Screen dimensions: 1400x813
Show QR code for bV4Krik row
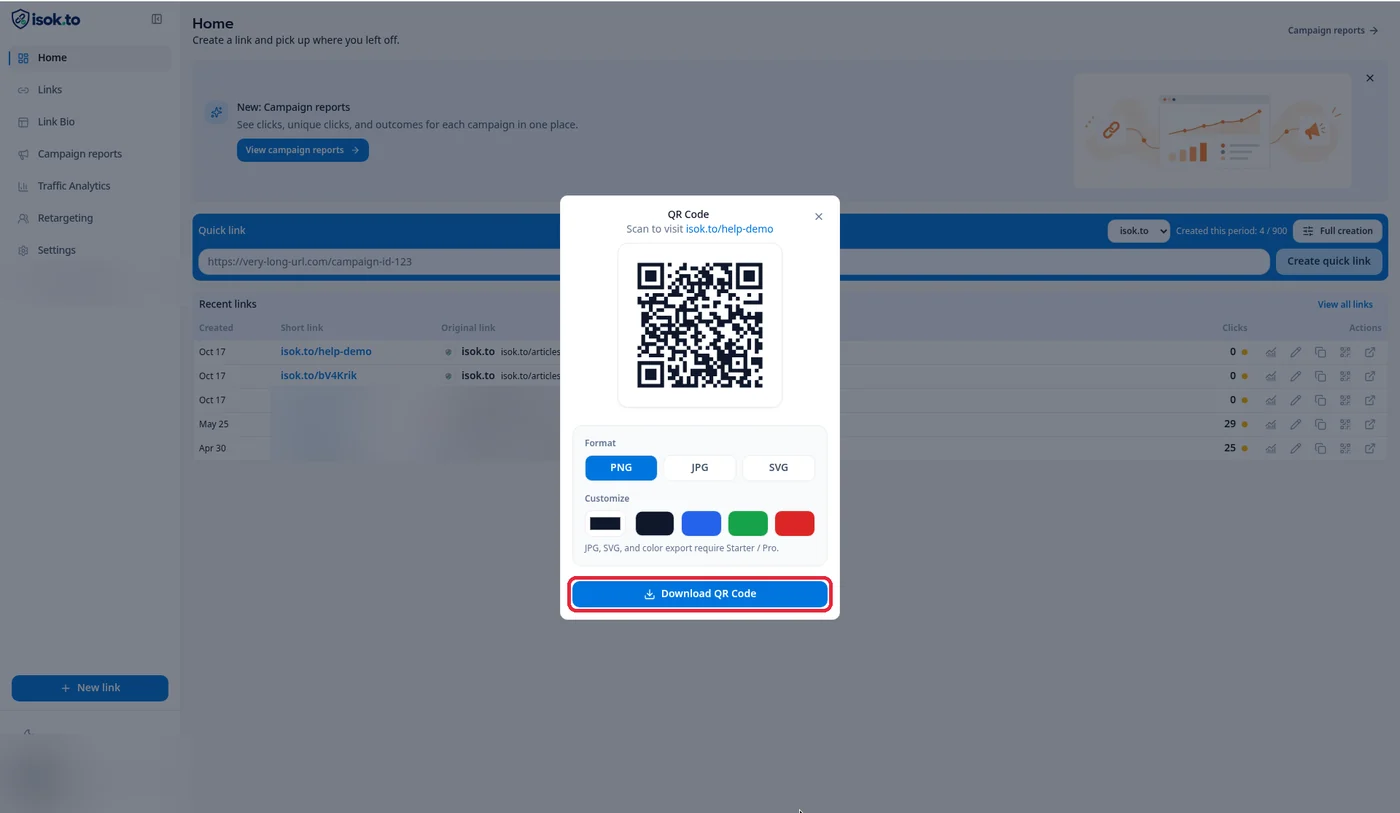1345,376
